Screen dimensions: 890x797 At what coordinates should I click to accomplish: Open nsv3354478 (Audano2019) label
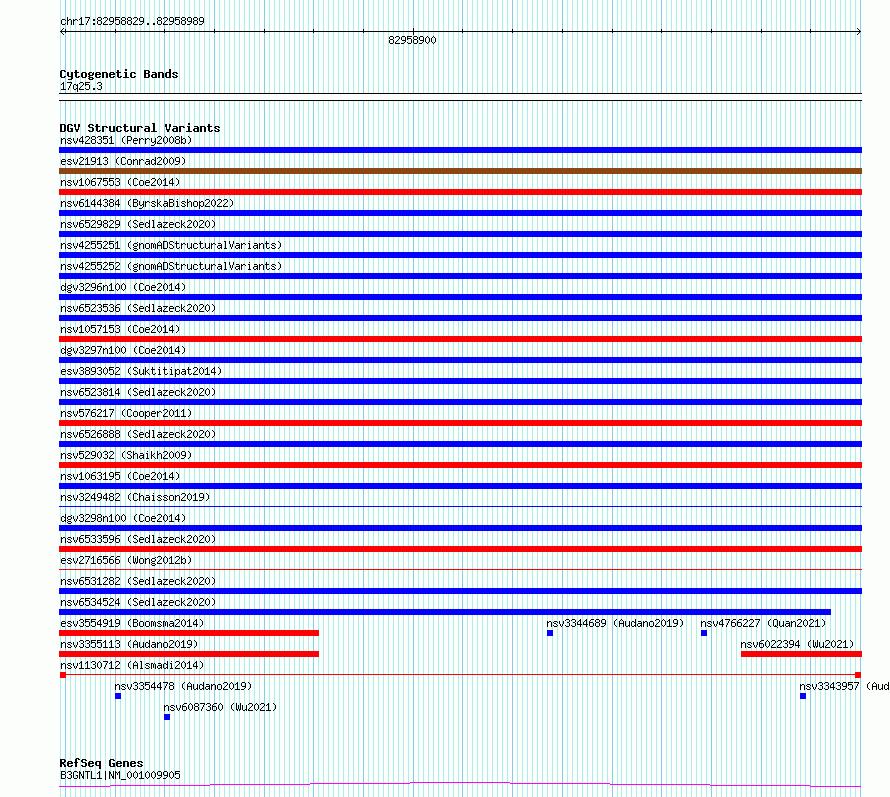[x=183, y=686]
